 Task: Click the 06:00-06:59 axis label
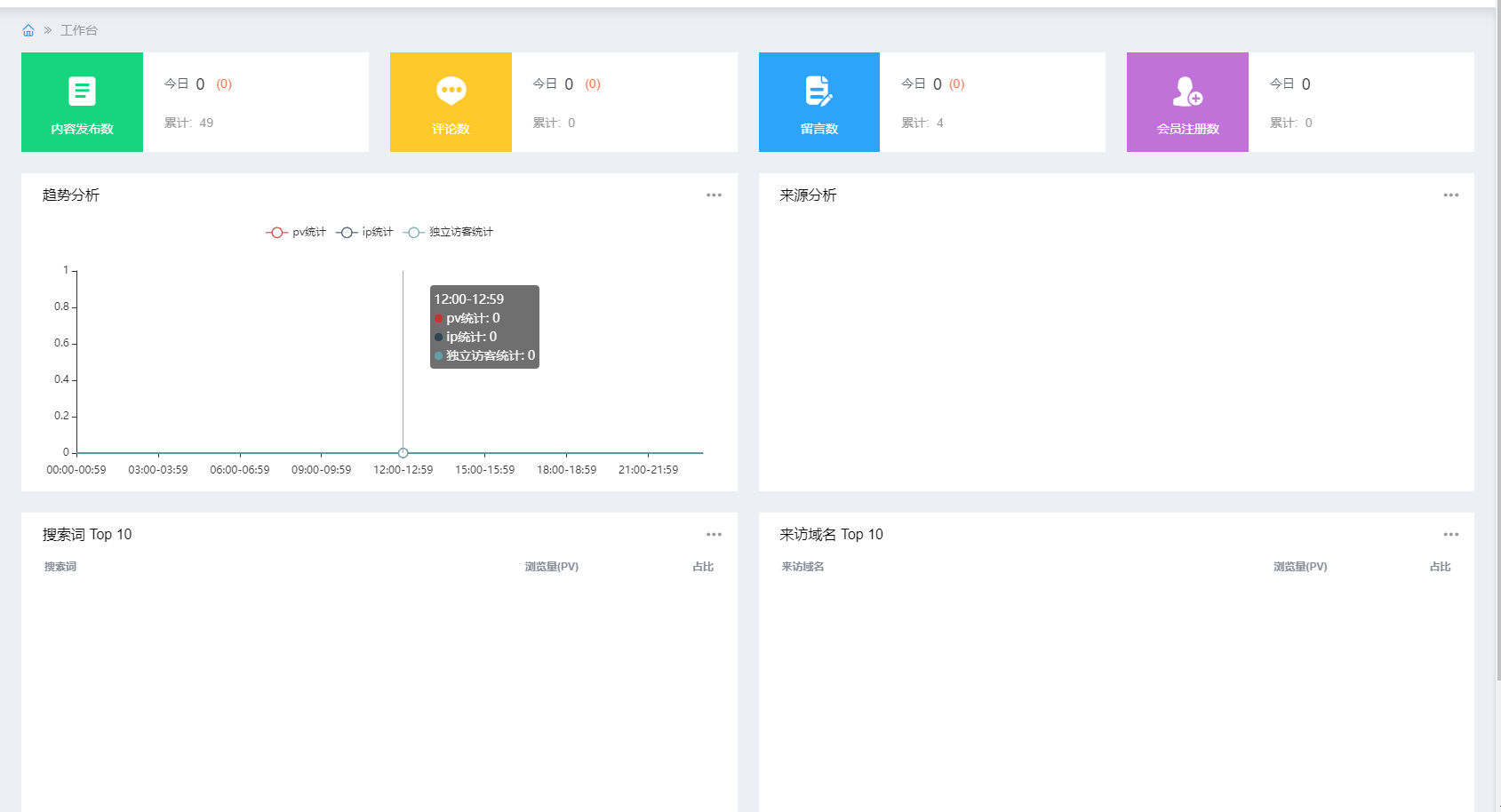click(240, 470)
